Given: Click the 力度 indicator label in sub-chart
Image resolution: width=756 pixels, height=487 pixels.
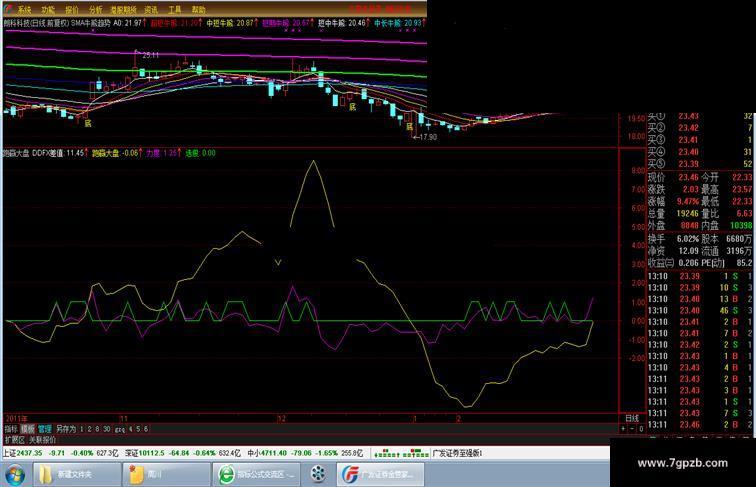Looking at the screenshot, I should (163, 153).
